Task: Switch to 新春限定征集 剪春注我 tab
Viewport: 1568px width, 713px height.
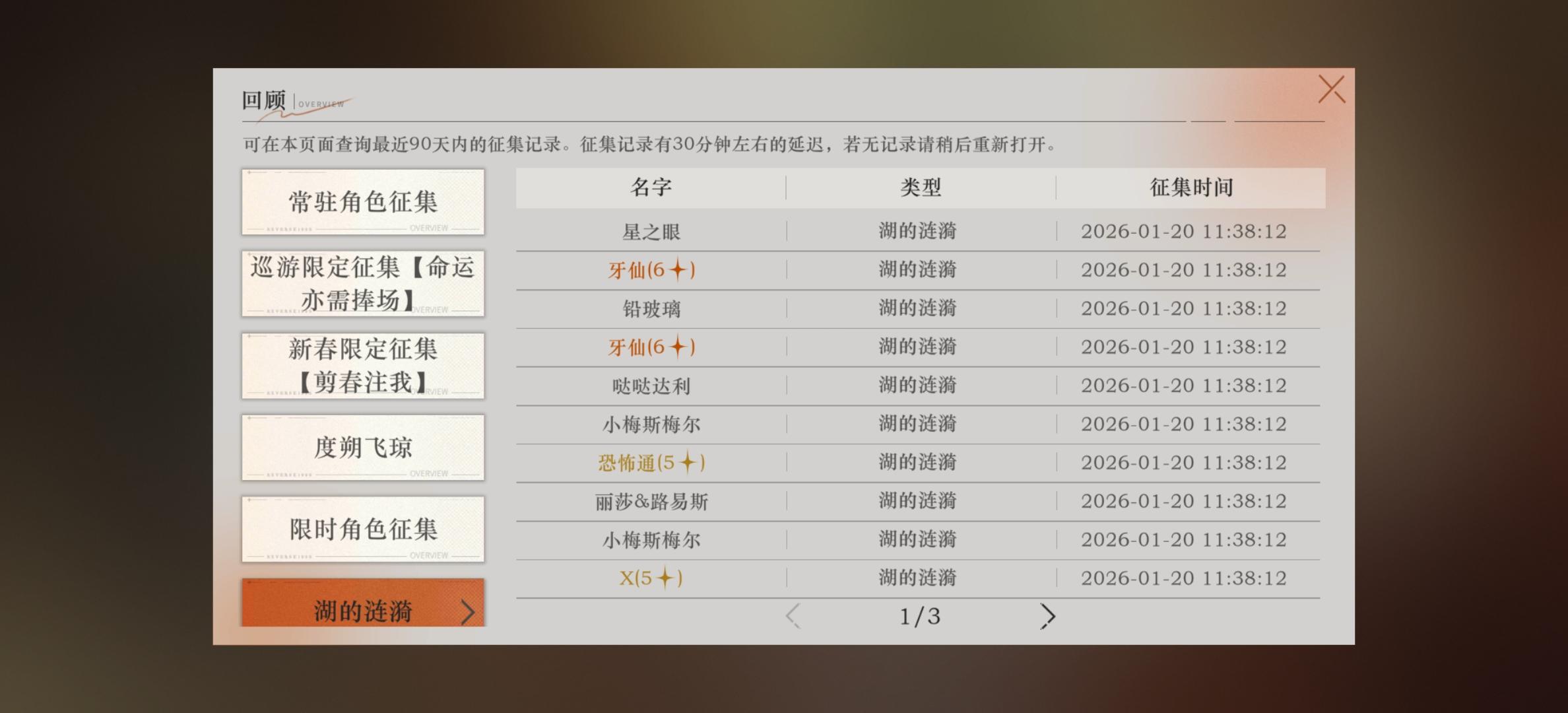Action: [363, 365]
